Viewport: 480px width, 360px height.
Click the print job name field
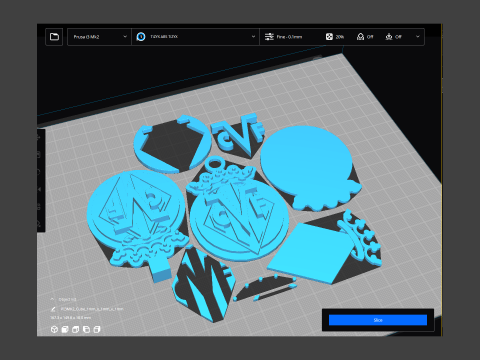tap(92, 309)
